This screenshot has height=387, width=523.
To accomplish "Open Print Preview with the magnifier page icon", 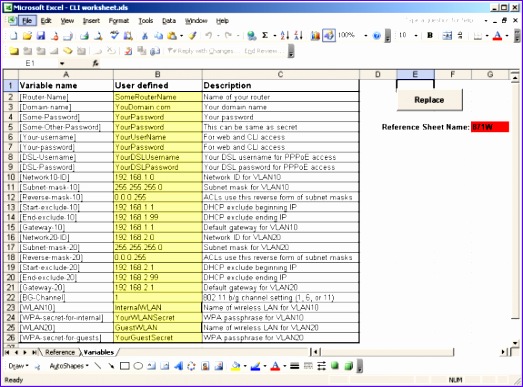I will [98, 35].
